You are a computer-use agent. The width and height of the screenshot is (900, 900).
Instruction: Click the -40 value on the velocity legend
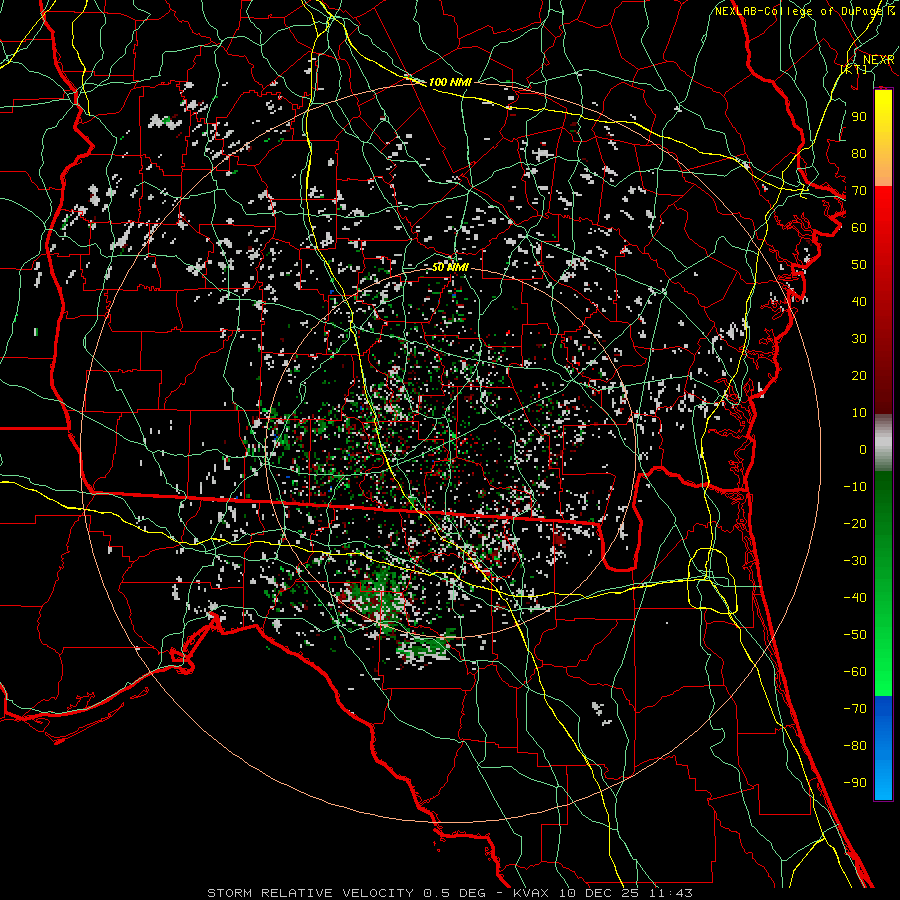coord(855,598)
